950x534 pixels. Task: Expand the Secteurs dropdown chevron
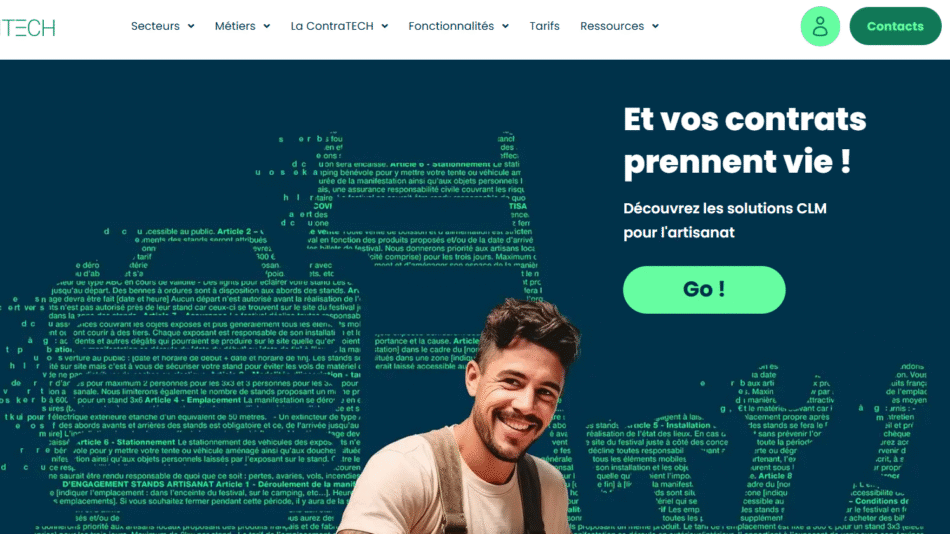click(x=191, y=26)
